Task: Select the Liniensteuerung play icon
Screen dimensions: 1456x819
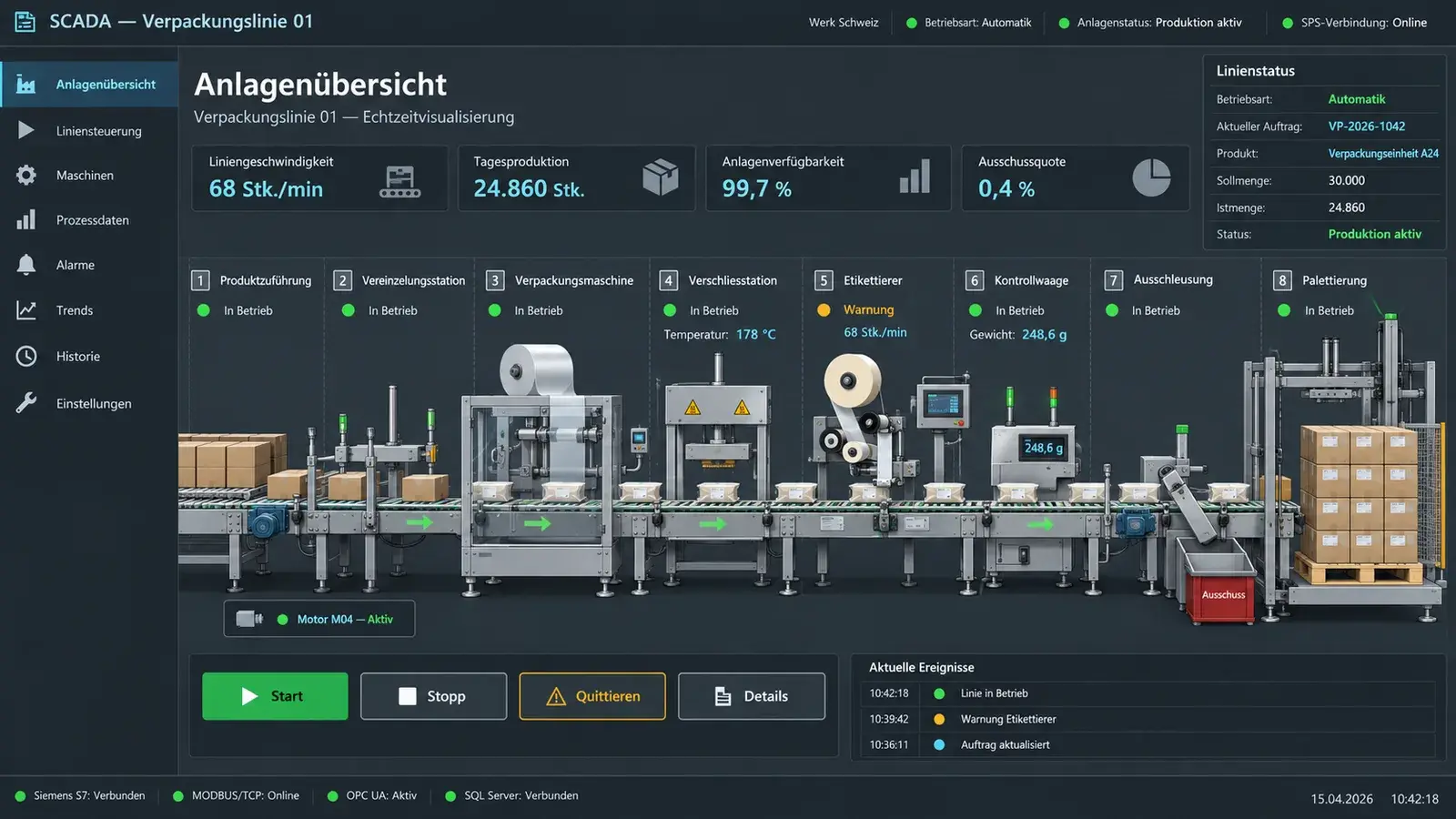Action: (x=26, y=130)
